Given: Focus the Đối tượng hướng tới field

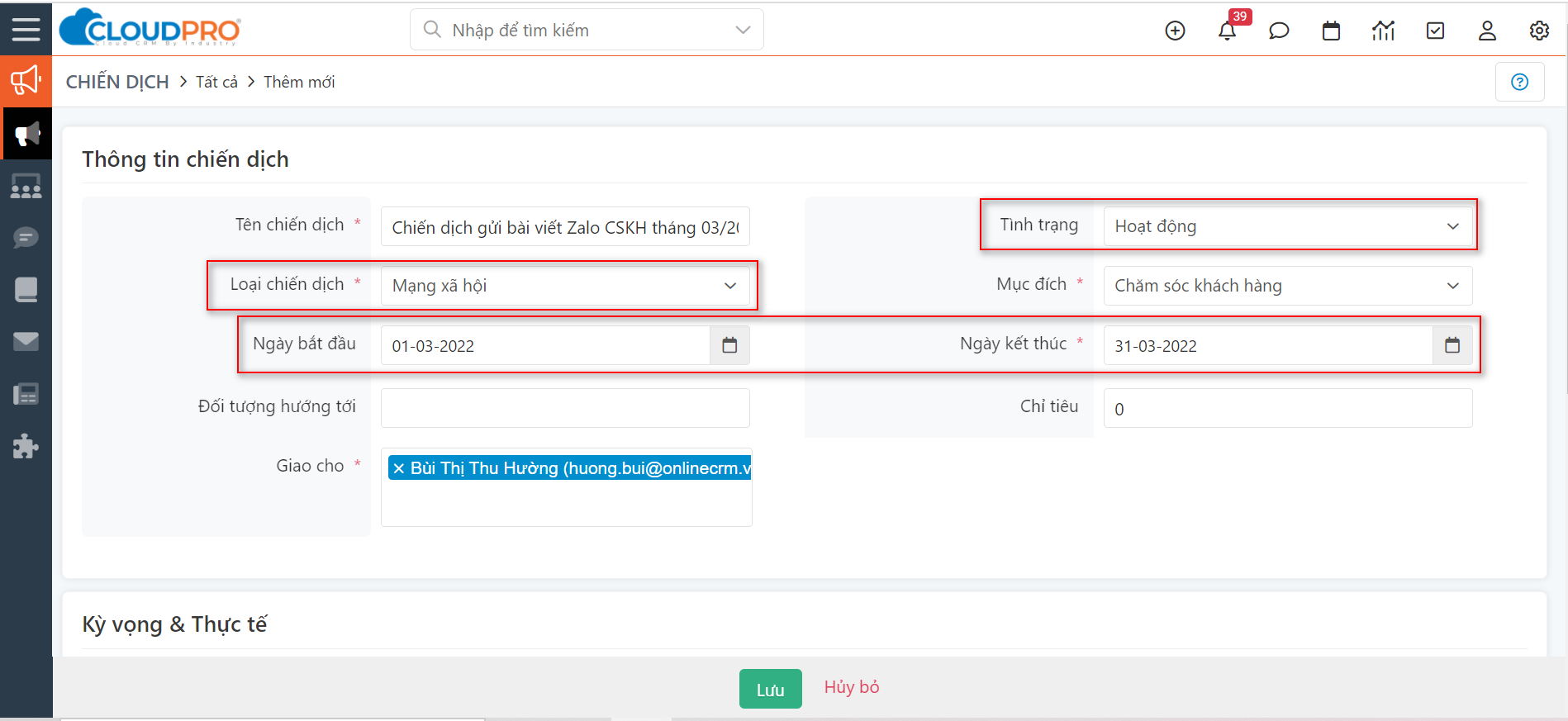Looking at the screenshot, I should pyautogui.click(x=565, y=408).
